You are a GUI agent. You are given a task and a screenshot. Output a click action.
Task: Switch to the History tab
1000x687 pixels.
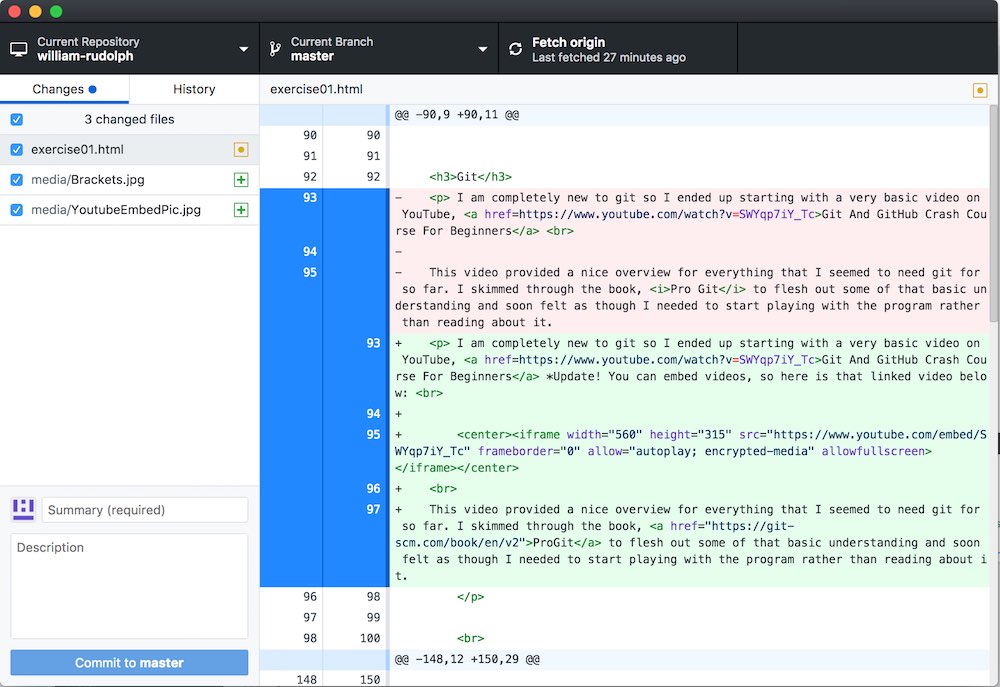(x=194, y=89)
